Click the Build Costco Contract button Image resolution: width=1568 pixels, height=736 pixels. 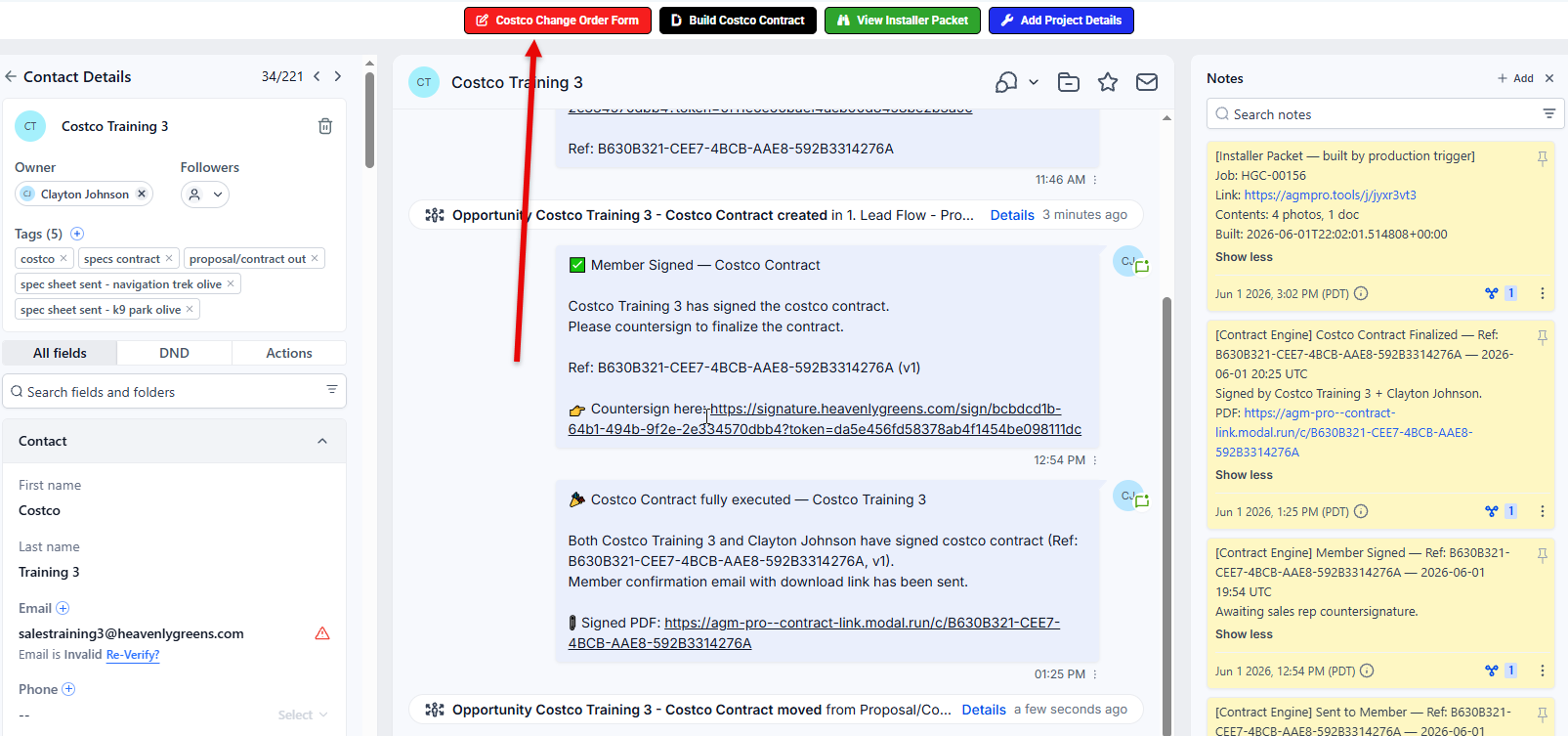tap(738, 21)
